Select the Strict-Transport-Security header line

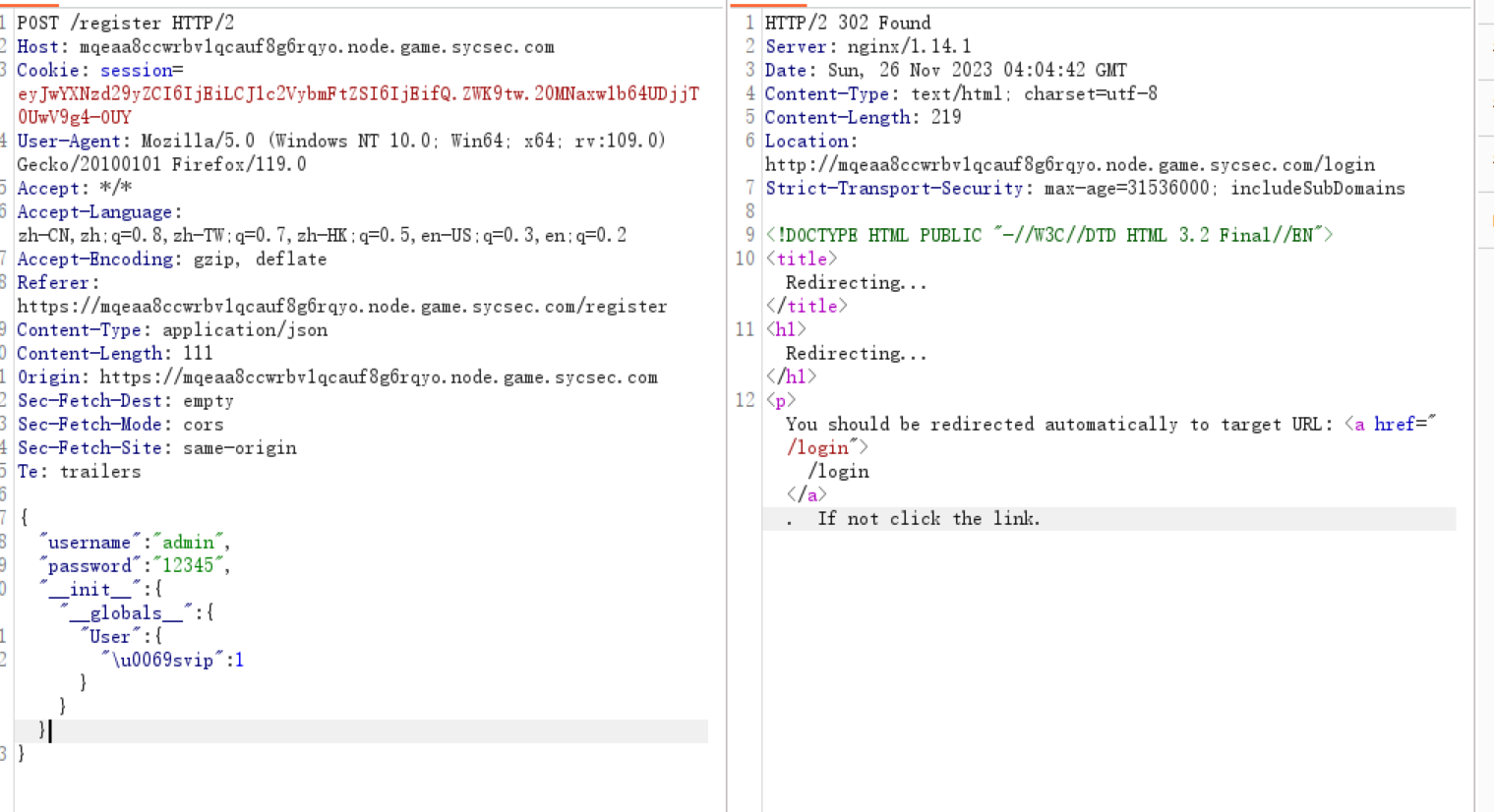tap(1085, 188)
